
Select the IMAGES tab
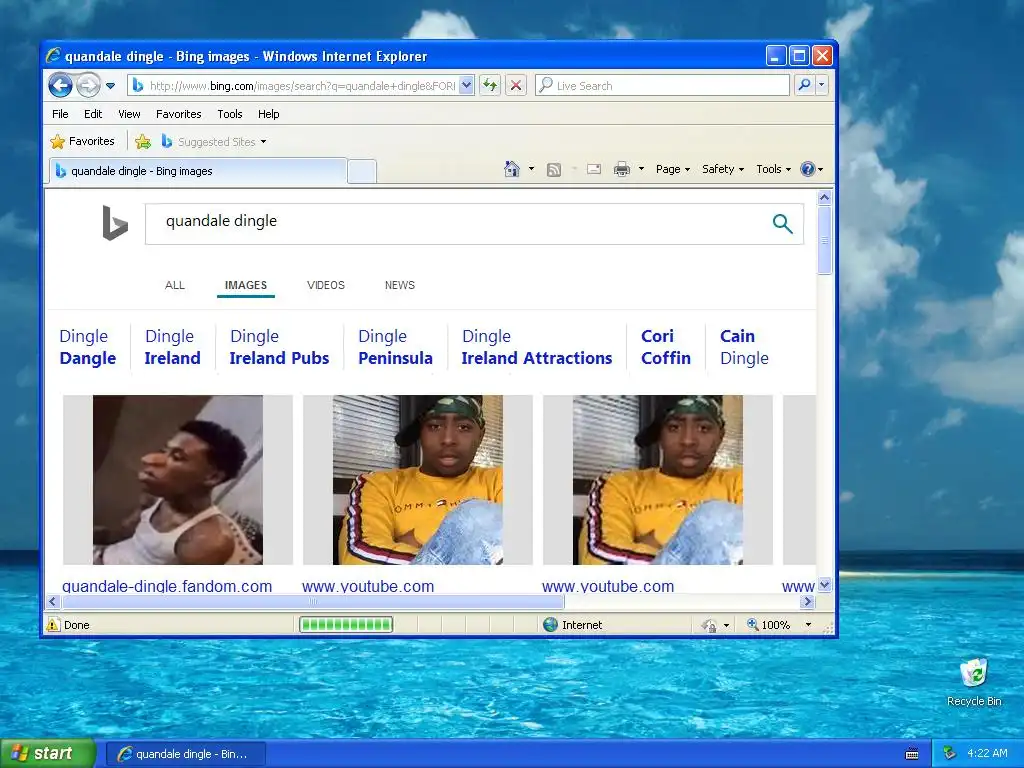(246, 285)
